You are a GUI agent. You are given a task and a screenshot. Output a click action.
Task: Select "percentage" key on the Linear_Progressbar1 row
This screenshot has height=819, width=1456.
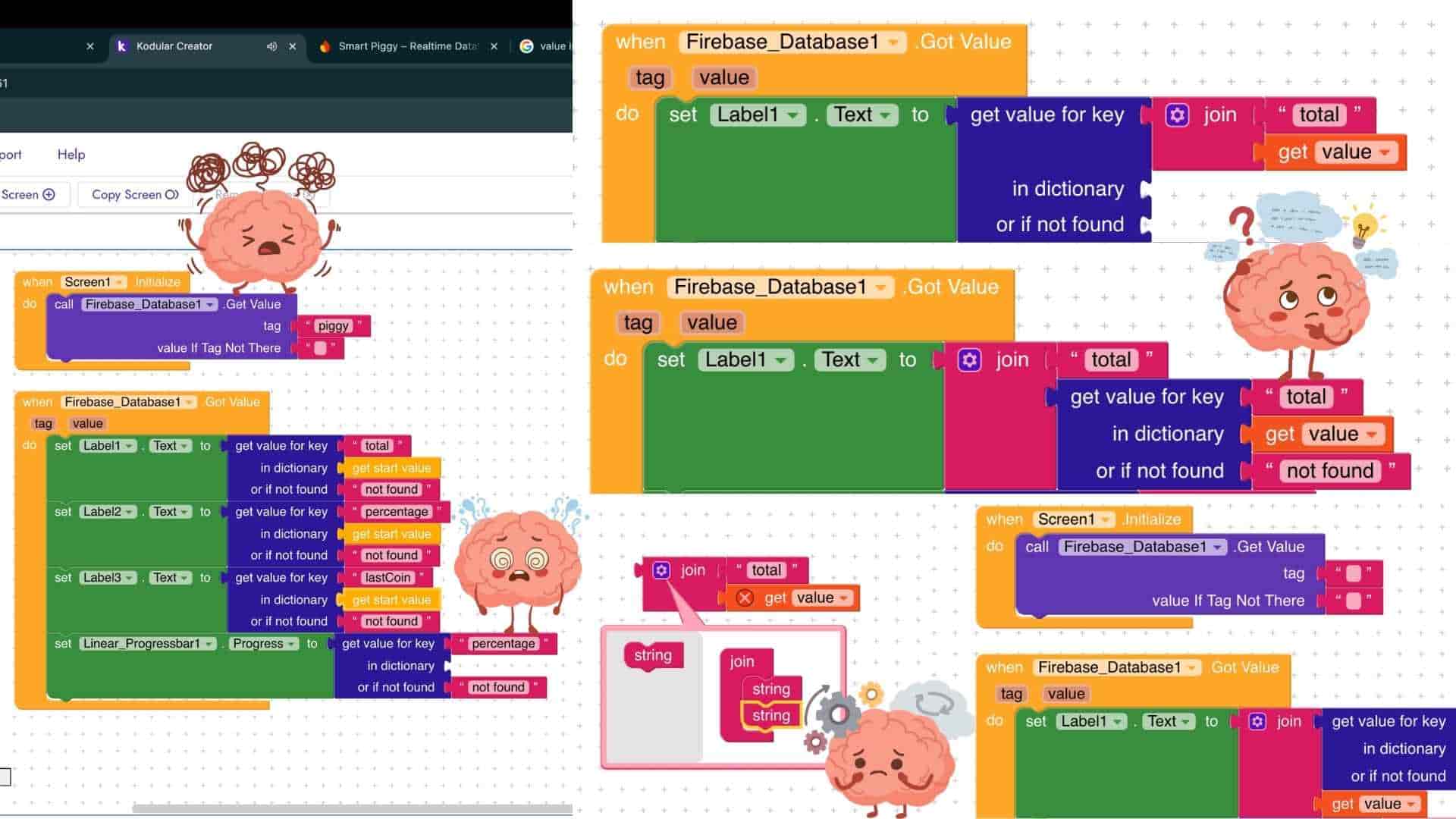(x=504, y=644)
